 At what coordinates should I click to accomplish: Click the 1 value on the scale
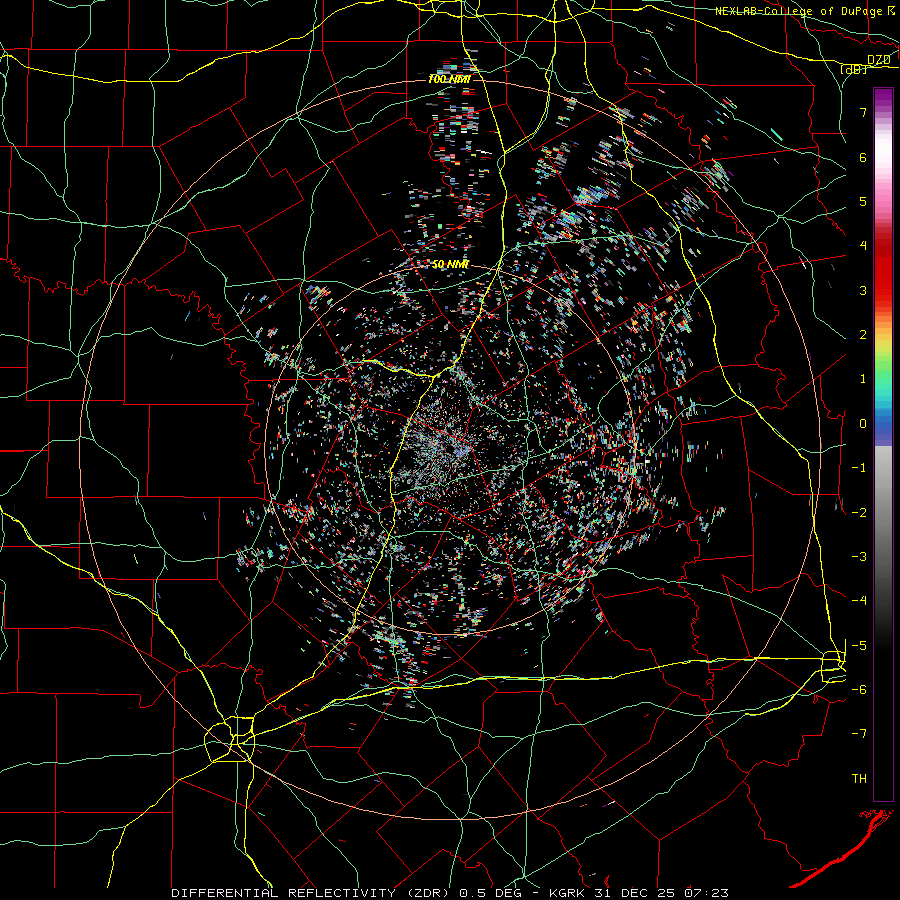[863, 379]
